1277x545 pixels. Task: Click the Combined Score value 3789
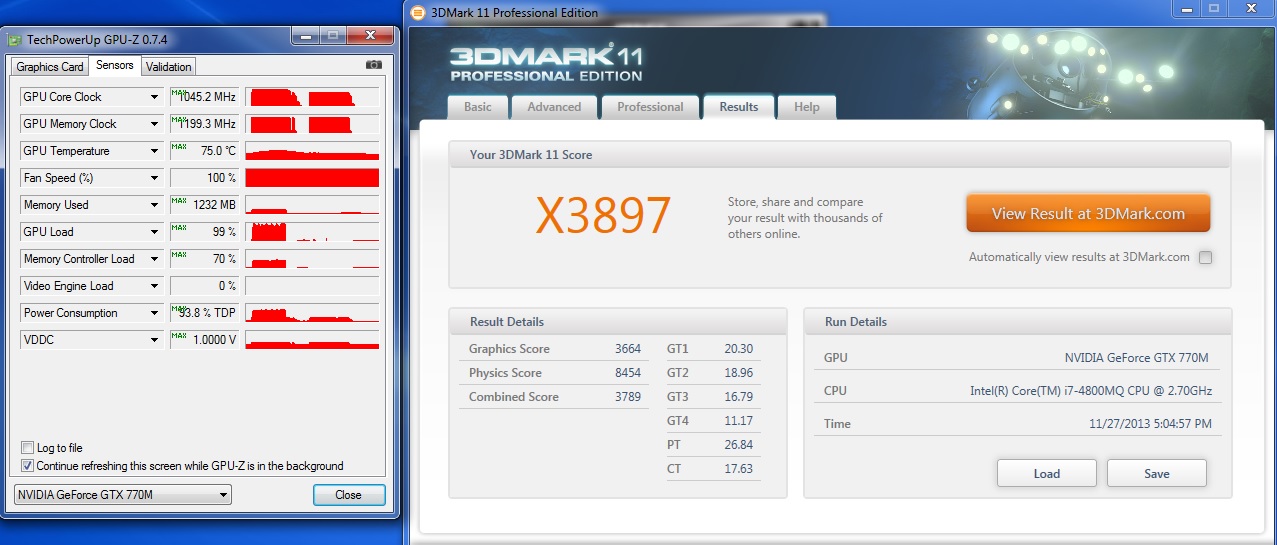click(x=628, y=397)
